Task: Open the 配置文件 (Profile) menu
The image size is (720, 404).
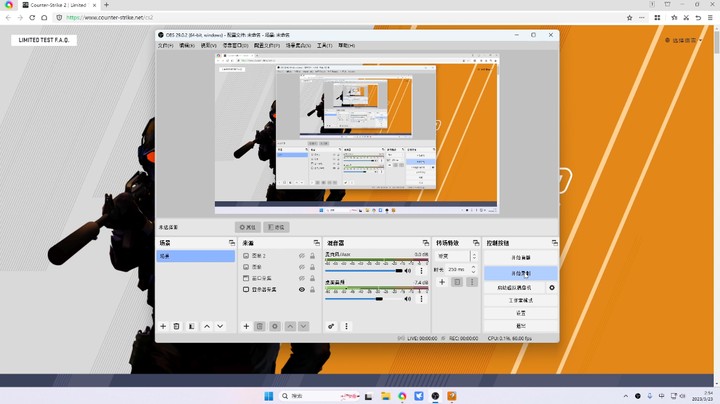Action: tap(267, 45)
